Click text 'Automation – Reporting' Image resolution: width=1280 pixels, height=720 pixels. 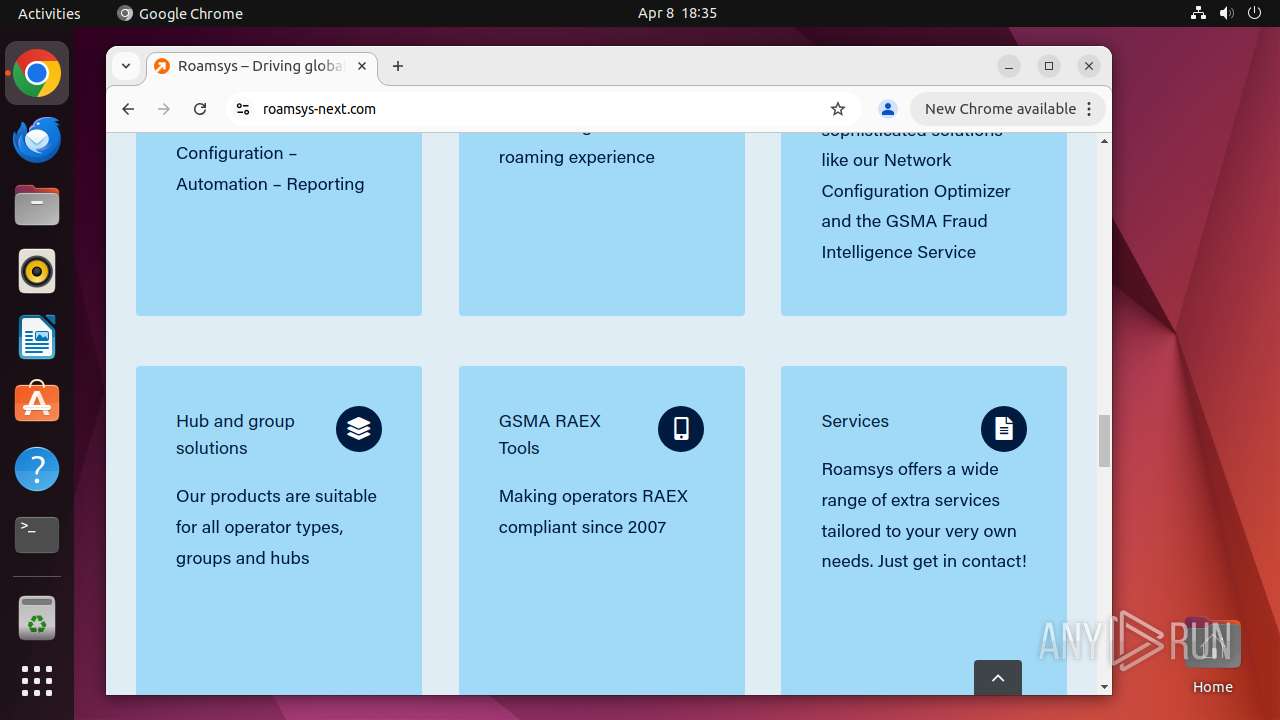pos(270,184)
